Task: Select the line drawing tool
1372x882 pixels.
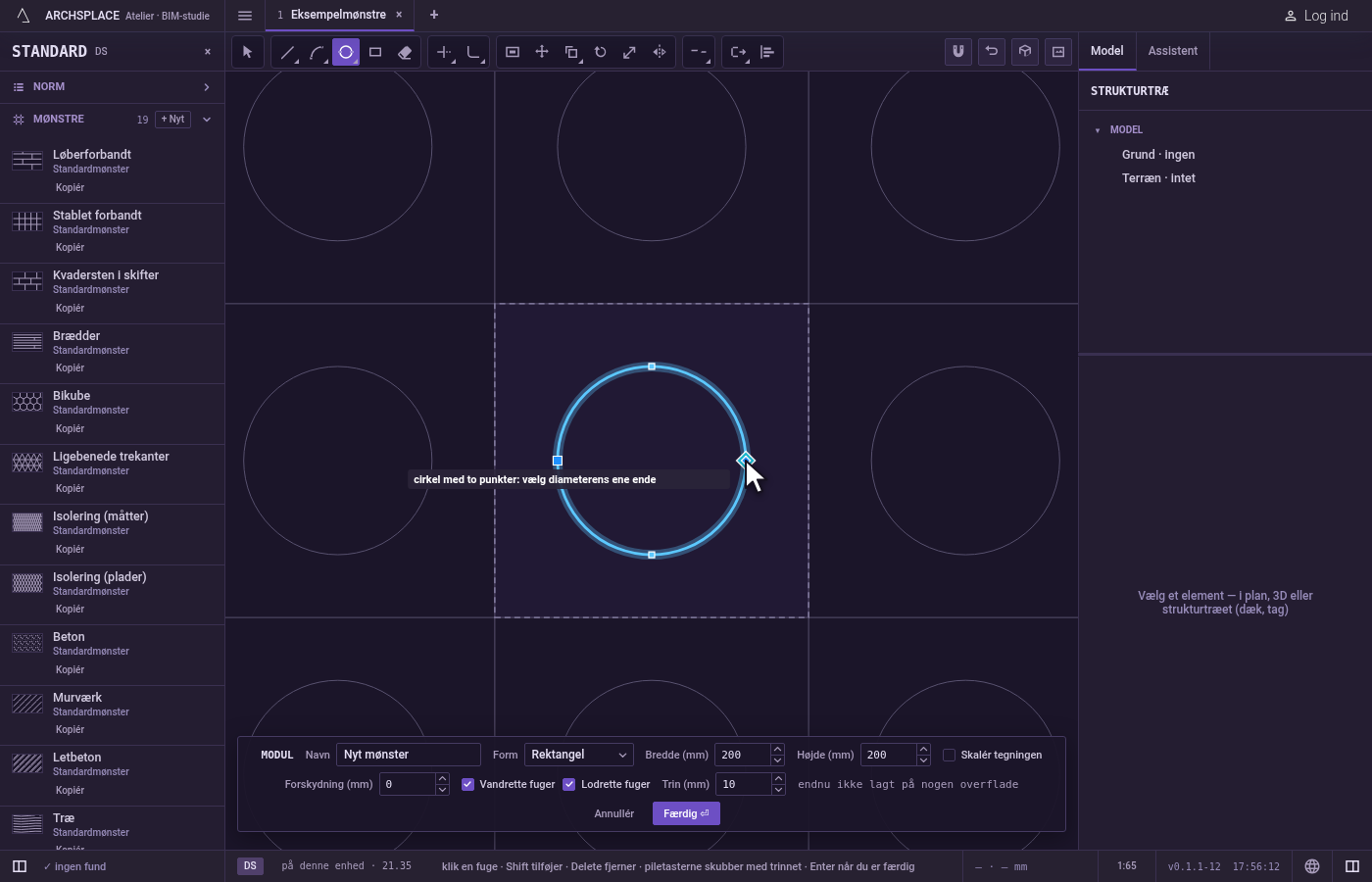Action: tap(287, 52)
